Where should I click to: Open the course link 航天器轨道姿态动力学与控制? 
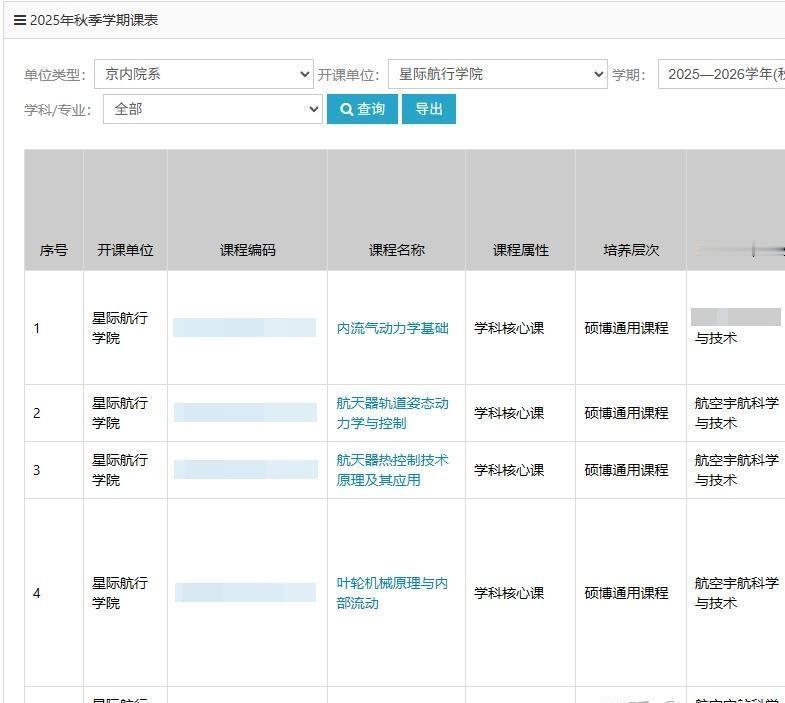392,413
